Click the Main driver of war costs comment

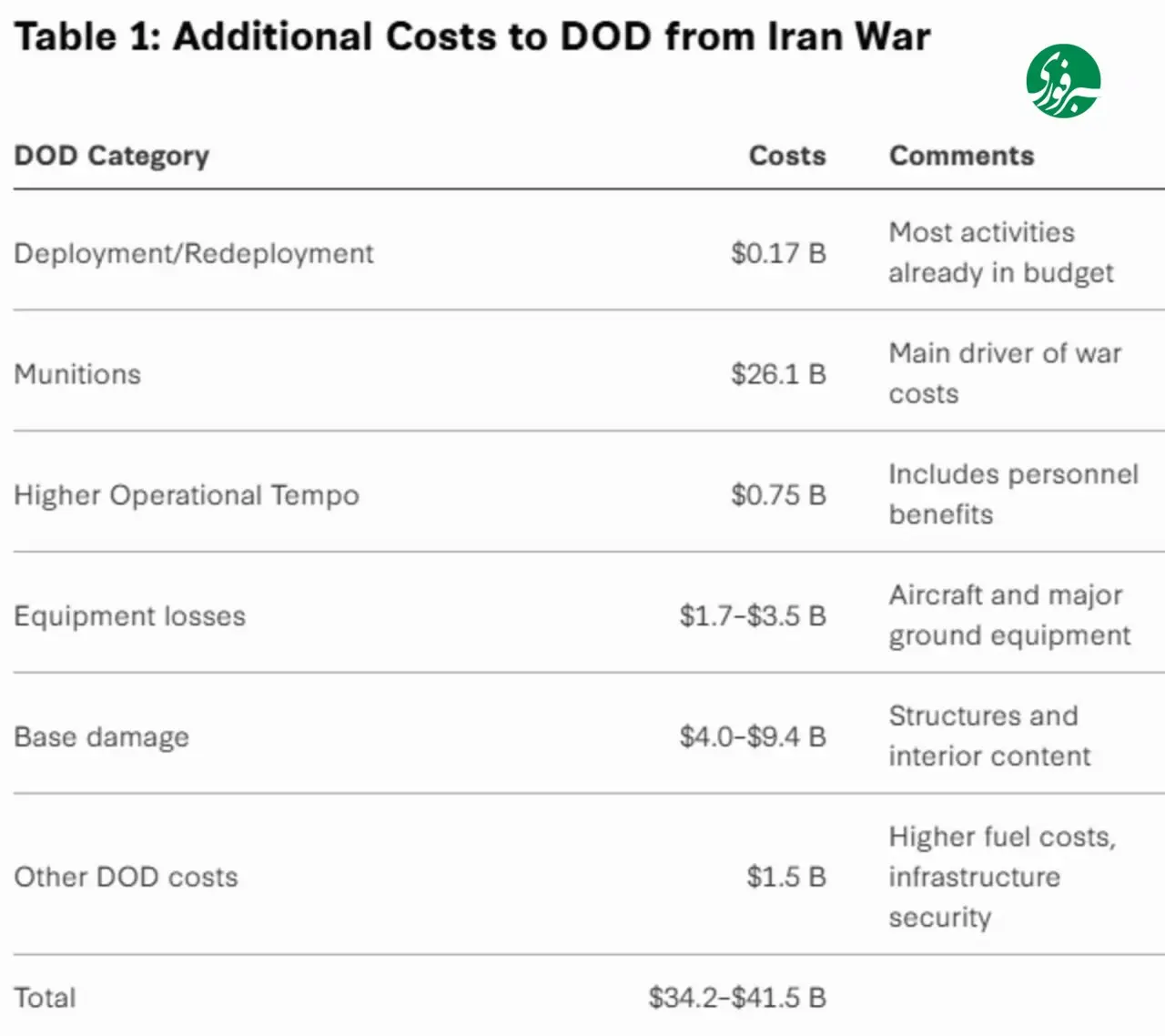(1005, 373)
